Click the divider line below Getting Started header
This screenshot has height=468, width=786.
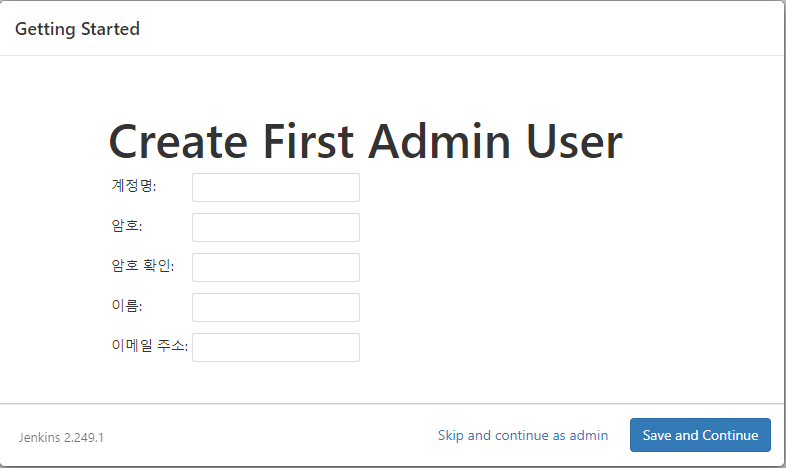click(392, 55)
